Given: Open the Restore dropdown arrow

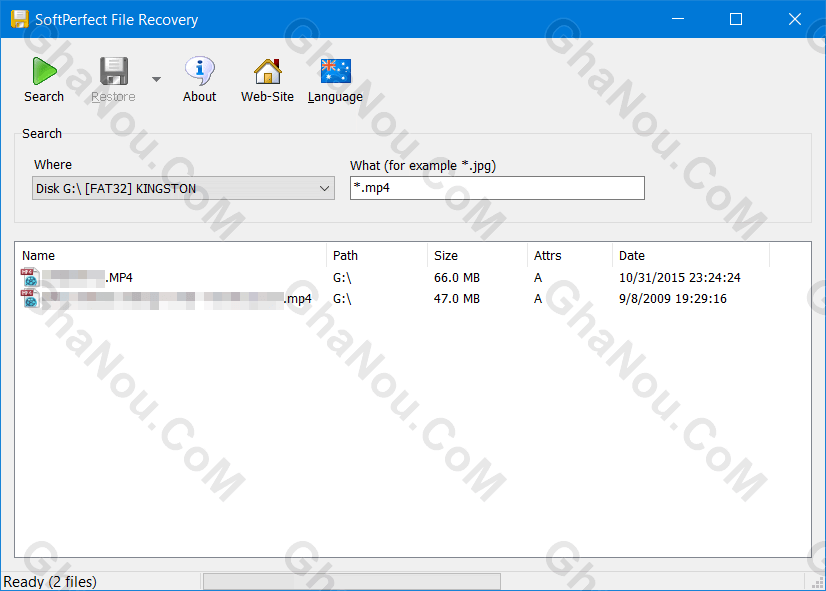Looking at the screenshot, I should click(156, 80).
